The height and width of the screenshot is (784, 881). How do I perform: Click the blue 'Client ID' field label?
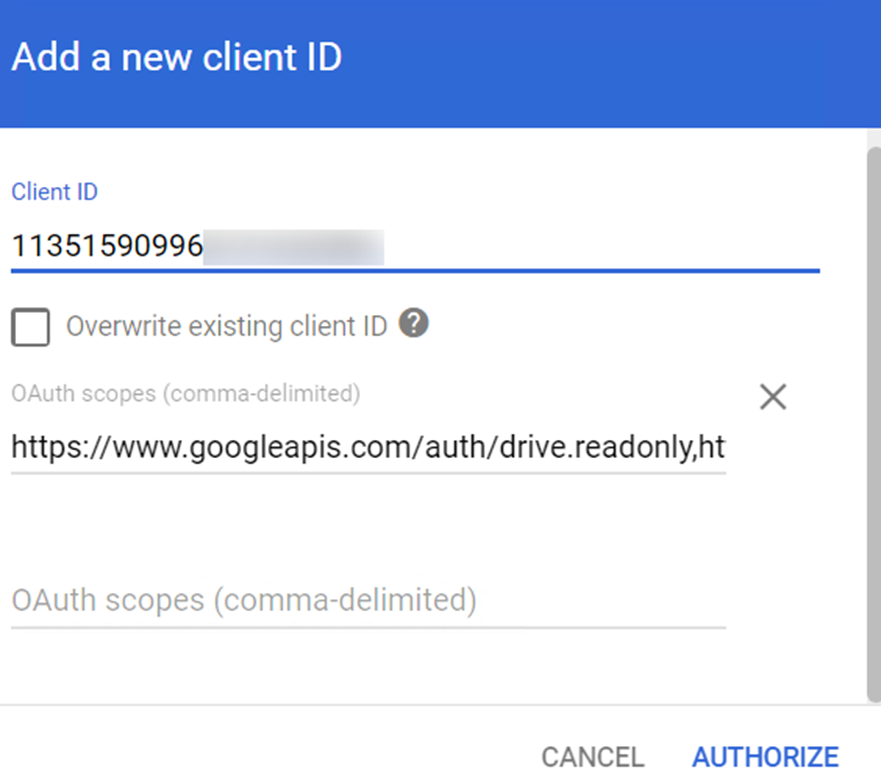coord(54,192)
